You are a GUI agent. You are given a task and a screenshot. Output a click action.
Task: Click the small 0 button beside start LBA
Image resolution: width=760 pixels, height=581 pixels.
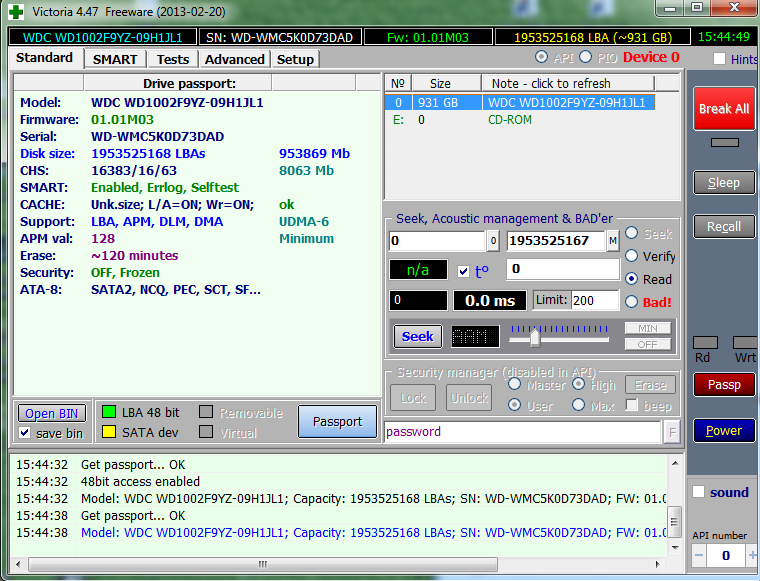[493, 241]
